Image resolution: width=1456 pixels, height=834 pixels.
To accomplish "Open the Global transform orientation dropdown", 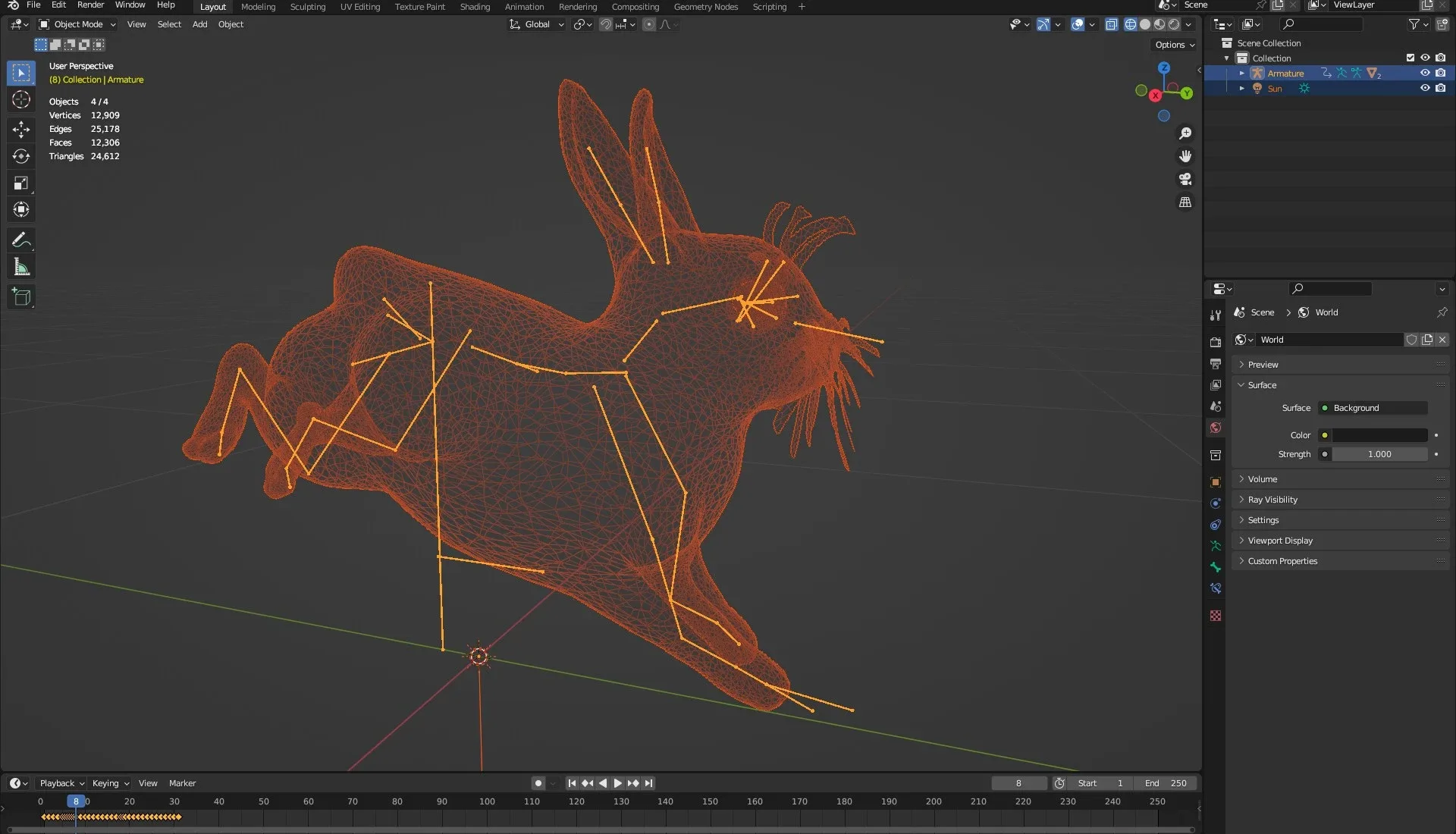I will point(536,24).
